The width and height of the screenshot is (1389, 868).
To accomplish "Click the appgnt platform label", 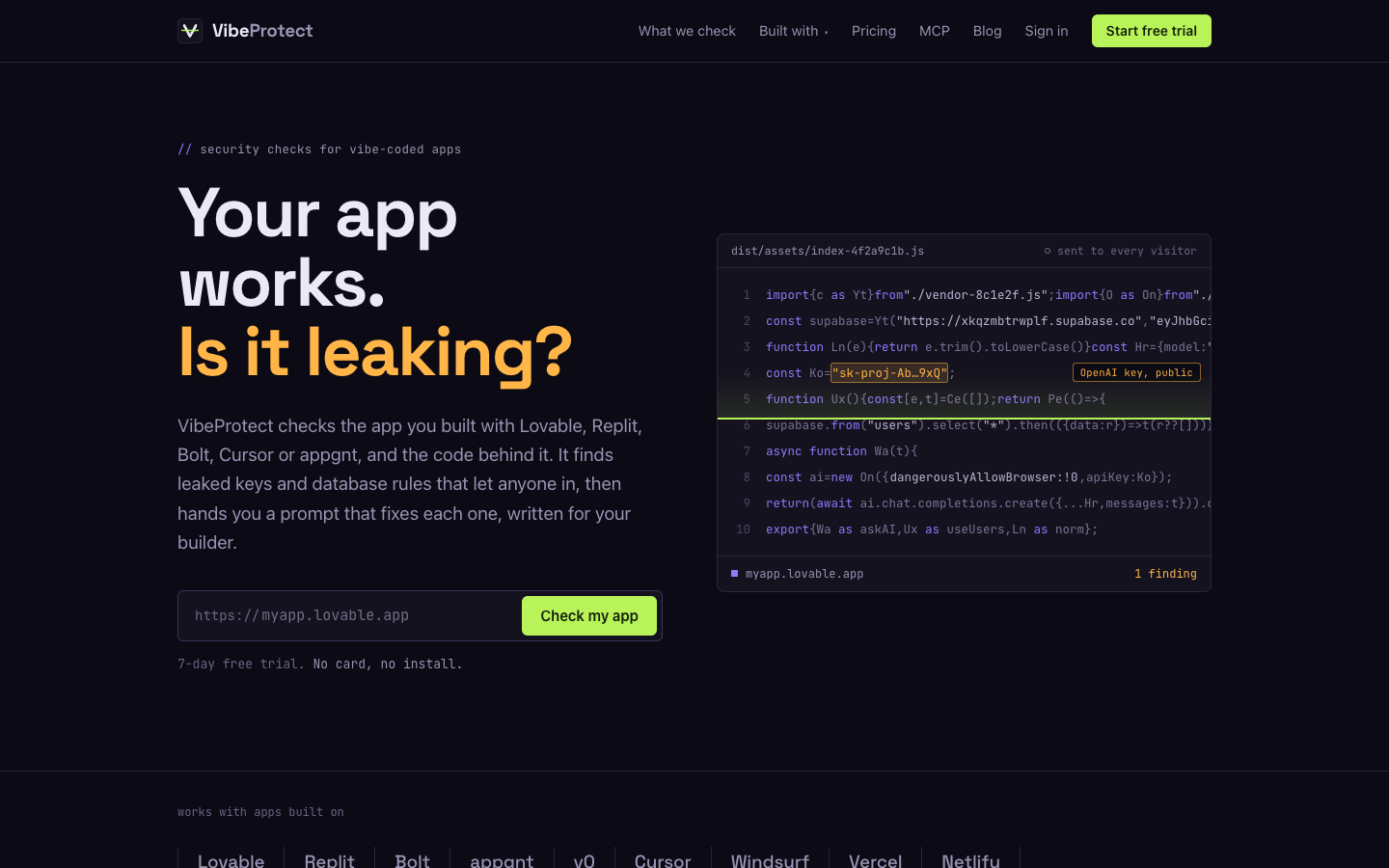I will coord(502,860).
